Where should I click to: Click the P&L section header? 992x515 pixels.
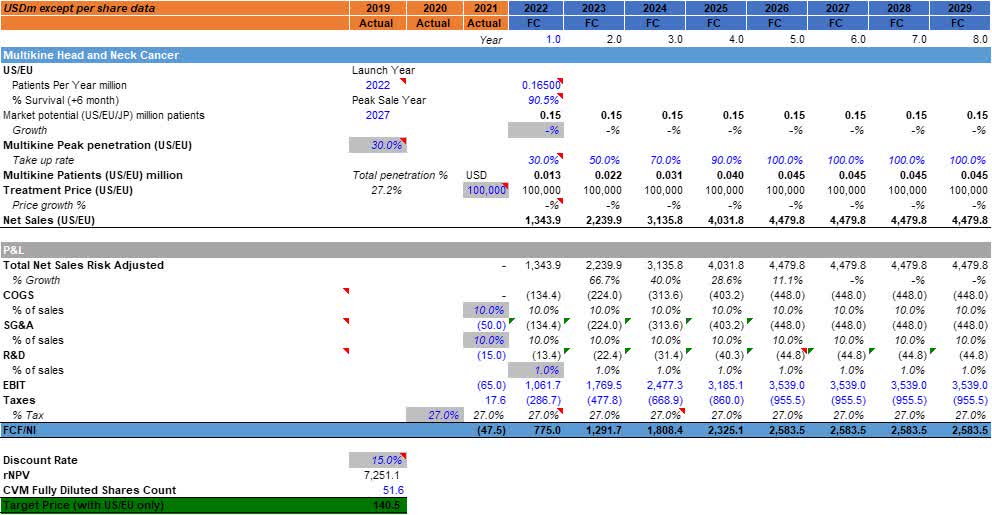click(495, 250)
